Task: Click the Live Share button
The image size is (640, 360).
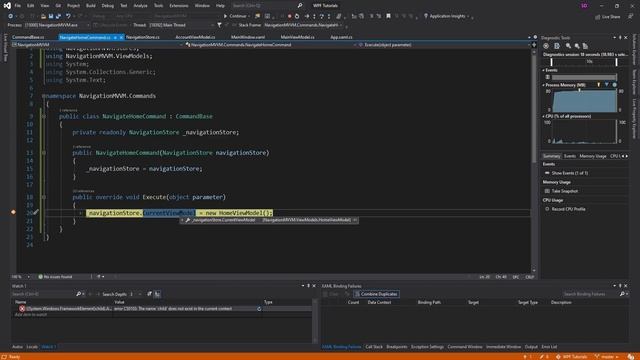Action: [608, 17]
